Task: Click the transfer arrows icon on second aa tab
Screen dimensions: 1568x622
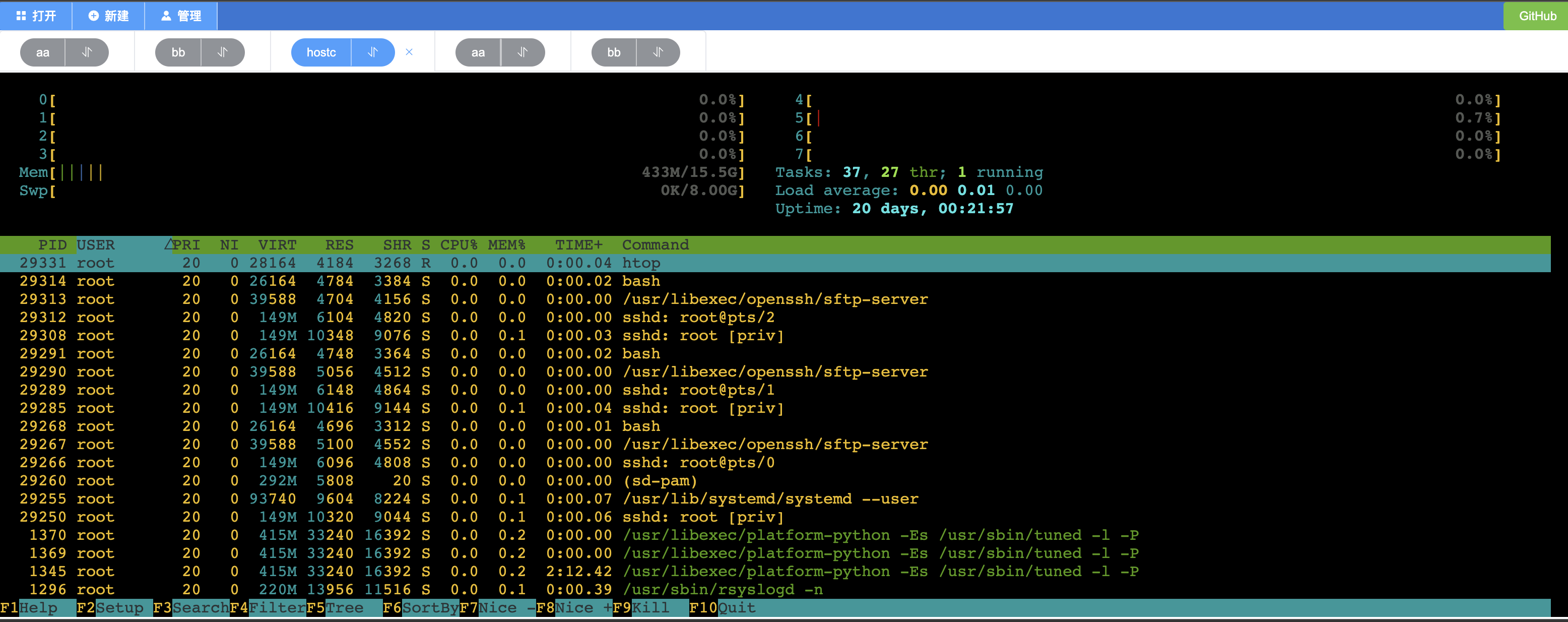Action: pos(522,52)
